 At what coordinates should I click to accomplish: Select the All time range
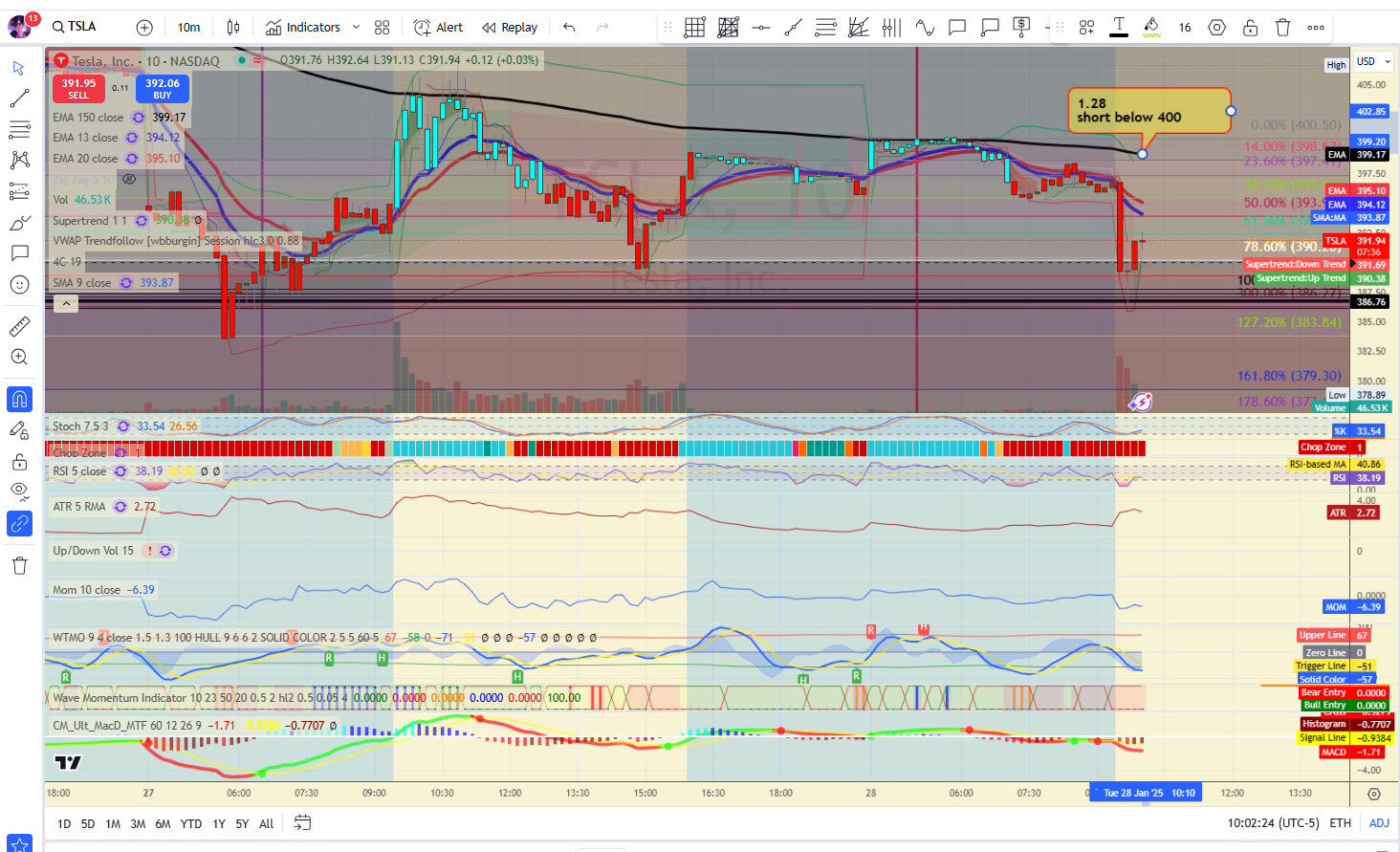(267, 823)
